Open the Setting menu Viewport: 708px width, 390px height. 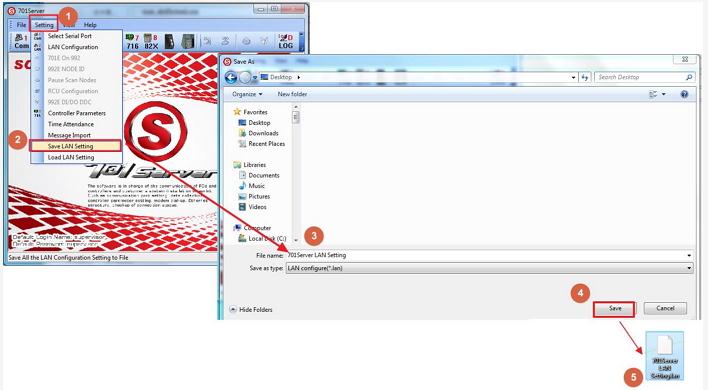pos(44,25)
